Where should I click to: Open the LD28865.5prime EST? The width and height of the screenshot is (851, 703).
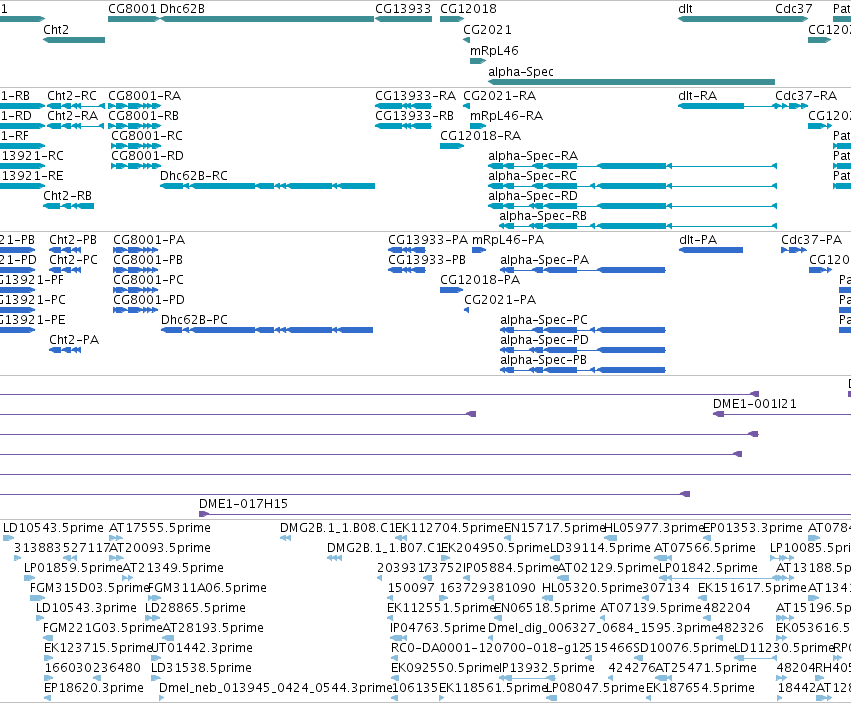coord(153,618)
